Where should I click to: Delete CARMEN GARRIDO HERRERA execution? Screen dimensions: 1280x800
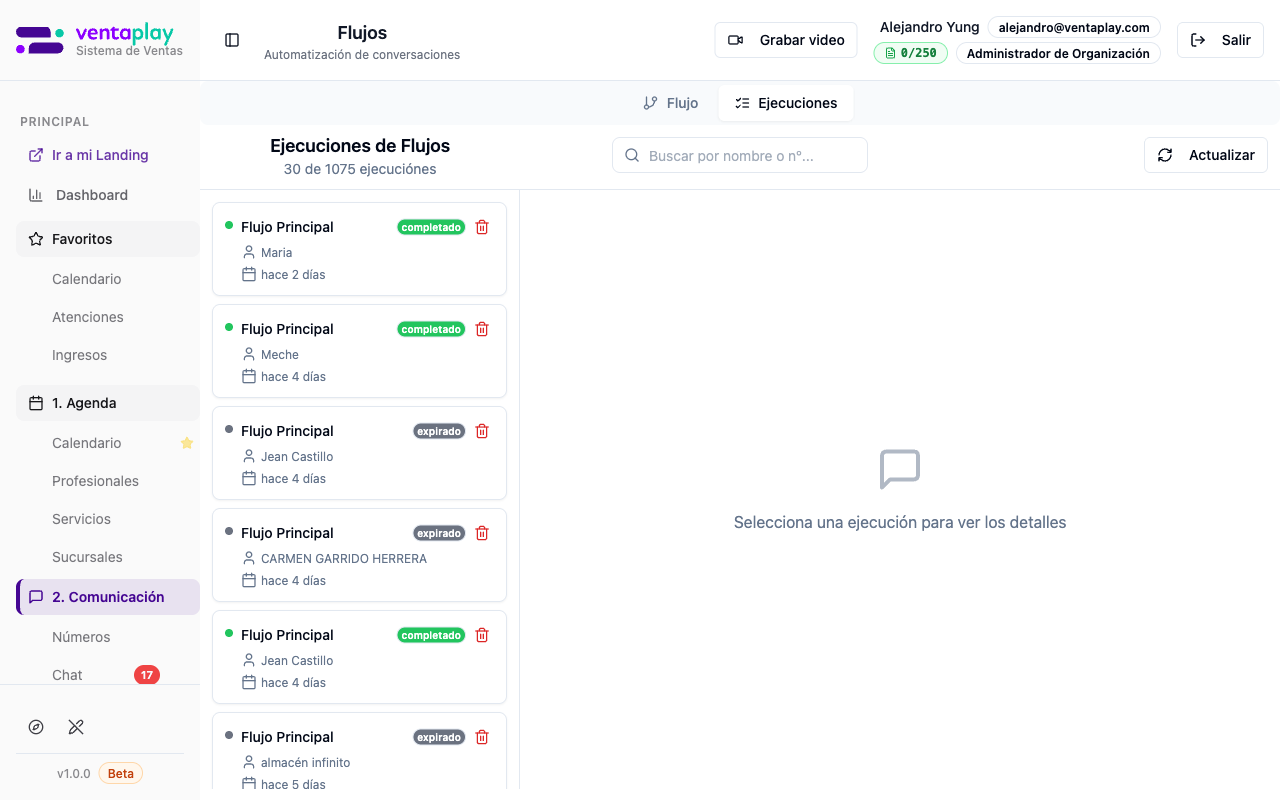point(482,533)
